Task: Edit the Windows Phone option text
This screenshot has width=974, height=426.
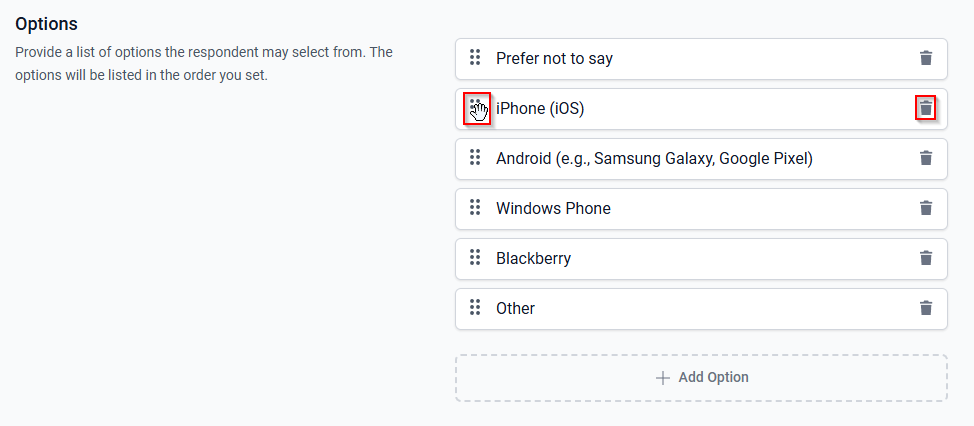Action: (x=701, y=209)
